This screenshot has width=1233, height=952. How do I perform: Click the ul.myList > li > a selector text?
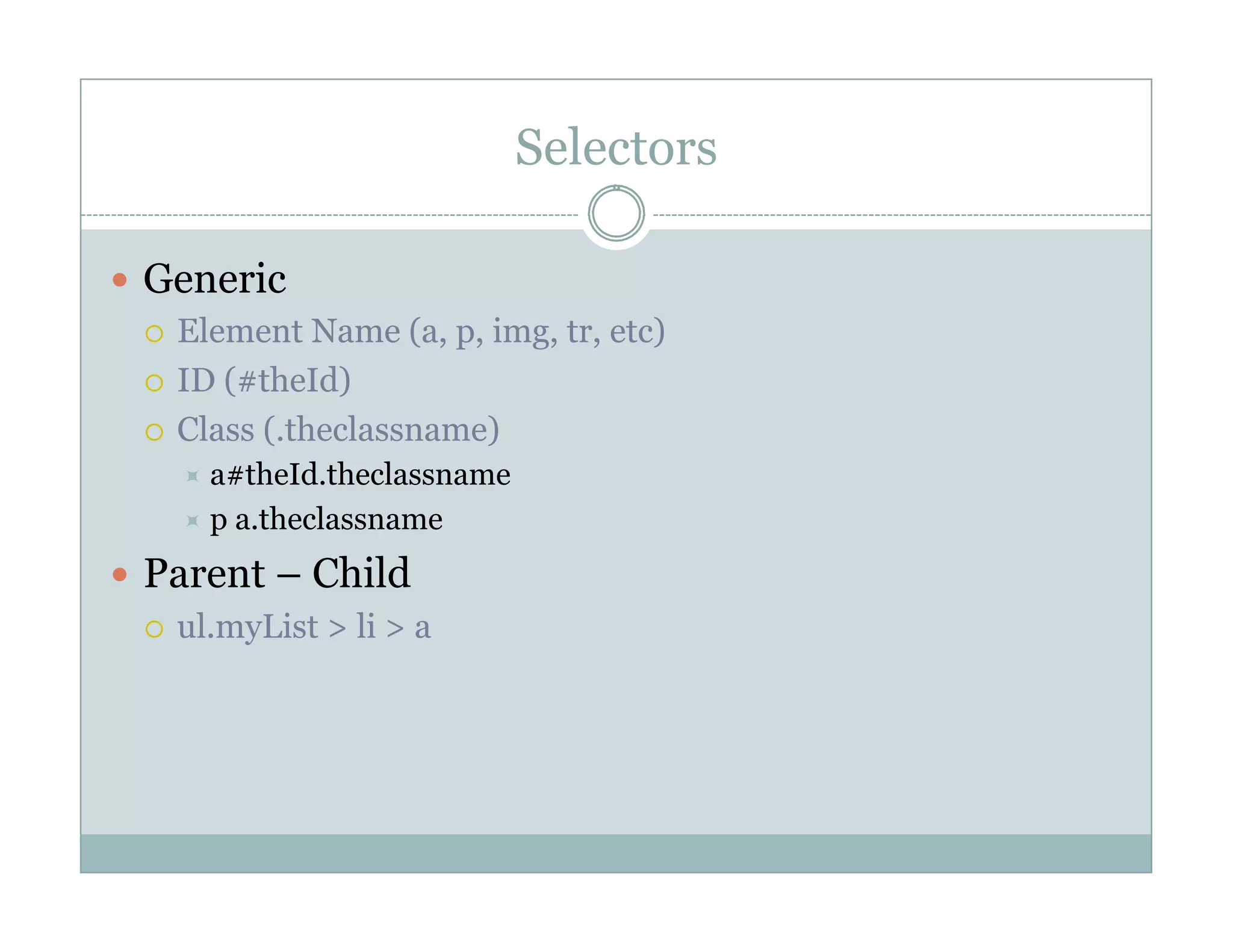pos(304,626)
